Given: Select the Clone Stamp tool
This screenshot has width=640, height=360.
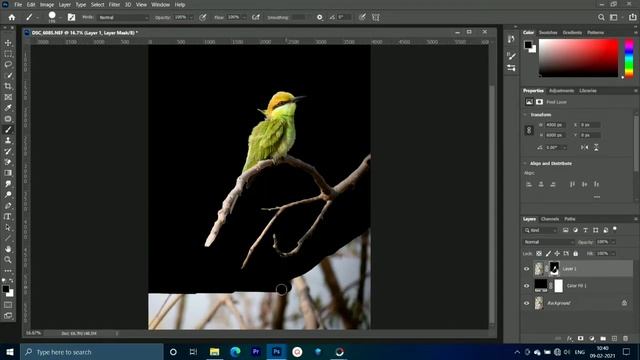Looking at the screenshot, I should pos(8,140).
